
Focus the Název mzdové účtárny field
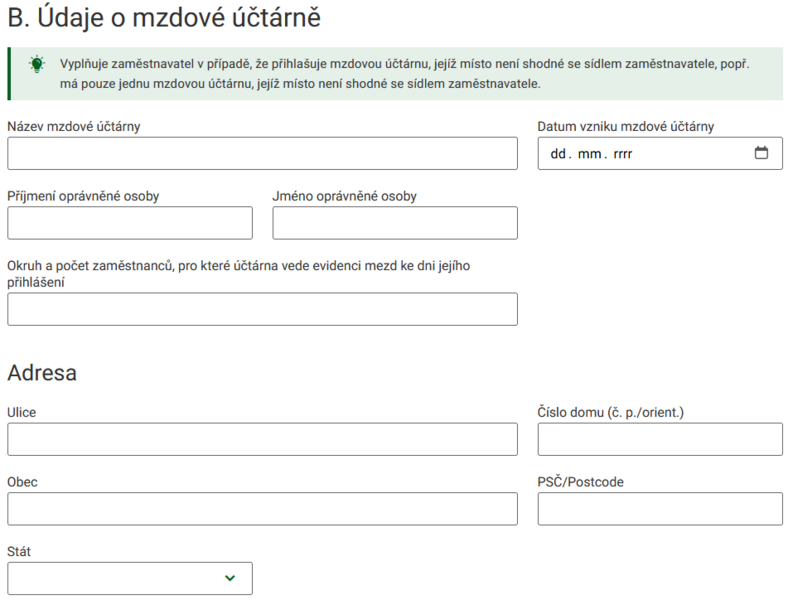pyautogui.click(x=262, y=153)
